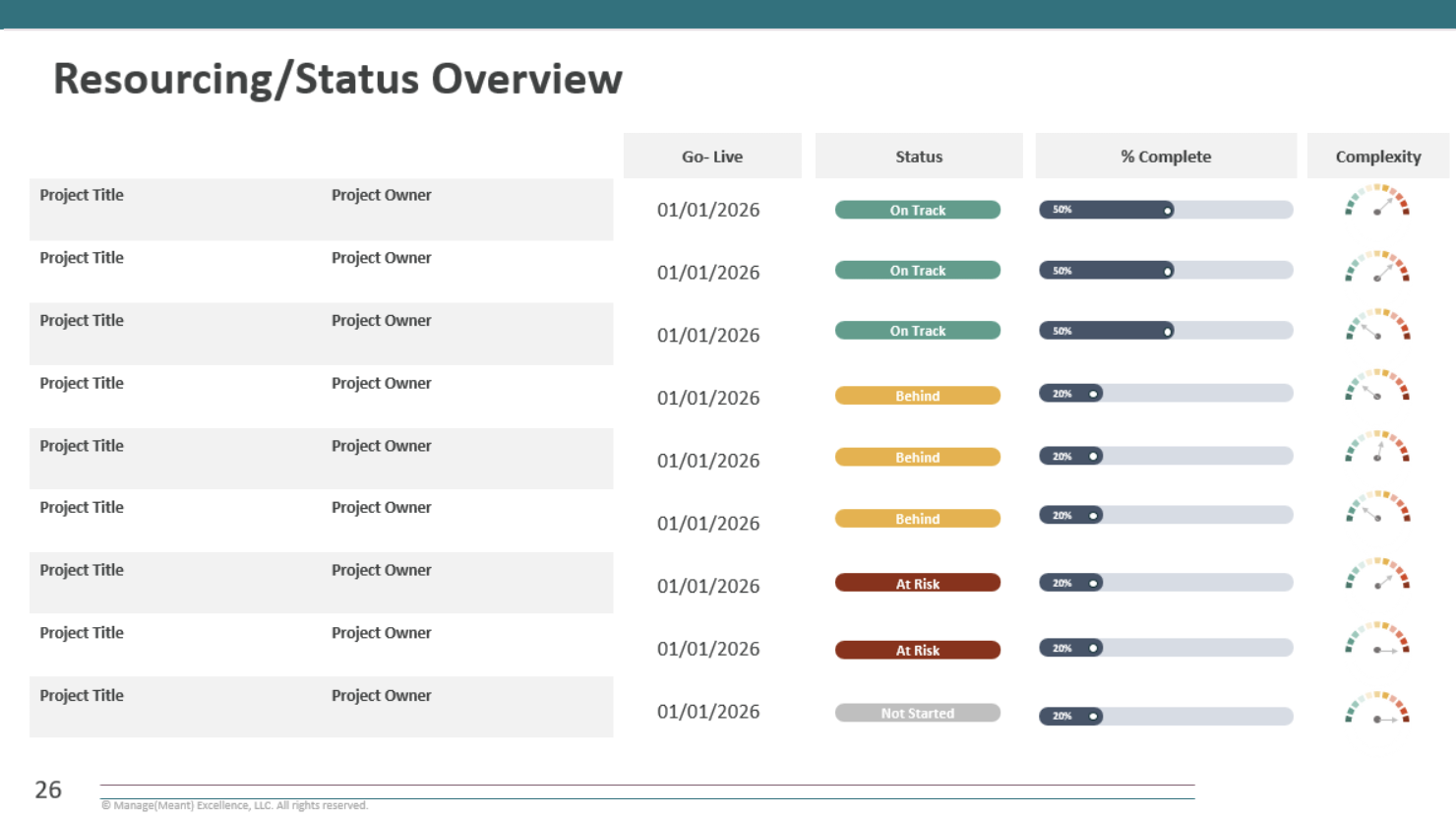This screenshot has width=1456, height=819.
Task: Select Project Title in the Not Started row
Action: click(x=82, y=695)
